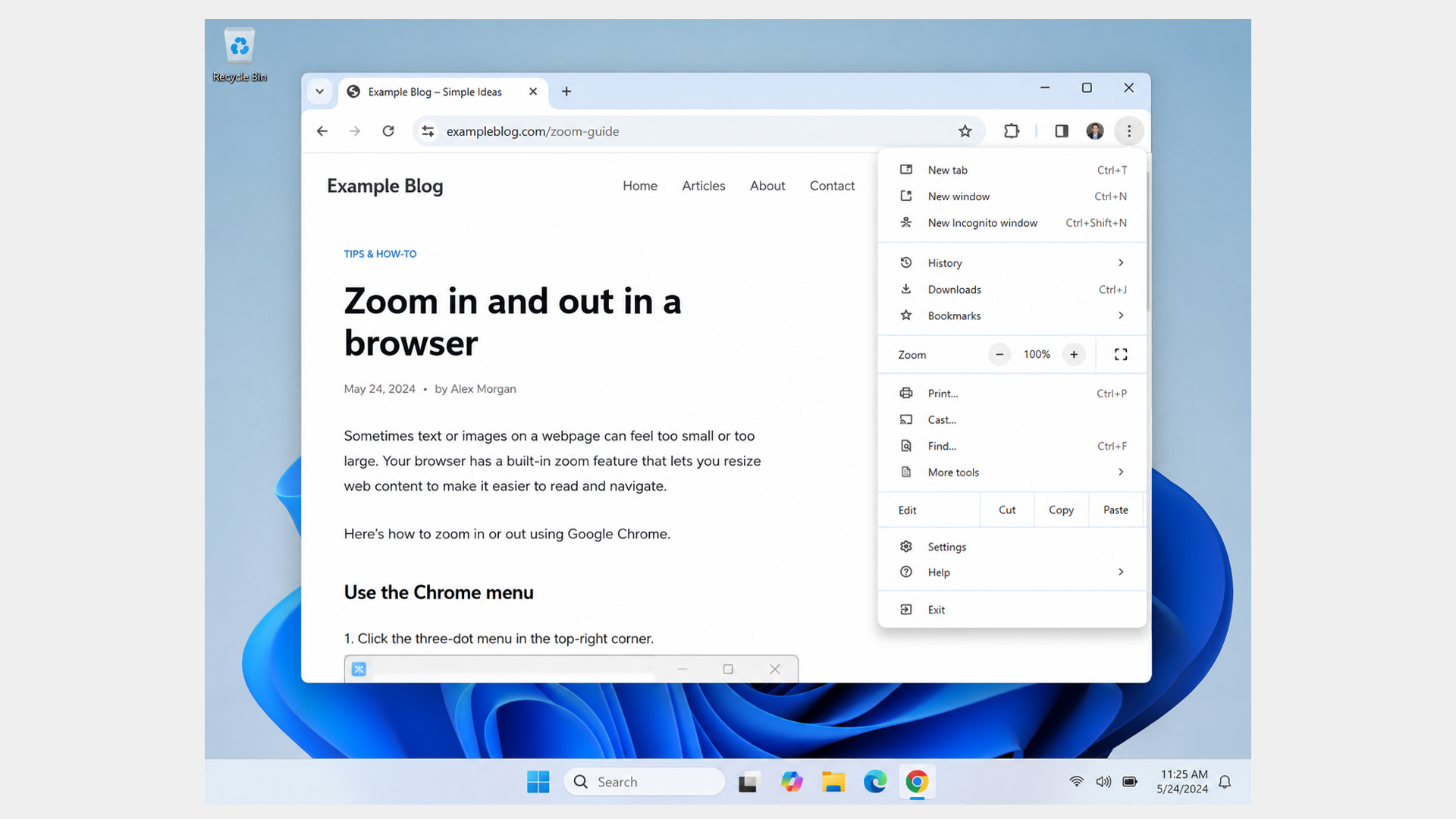Click the Example Blog site title
This screenshot has height=819, width=1456.
pyautogui.click(x=385, y=186)
